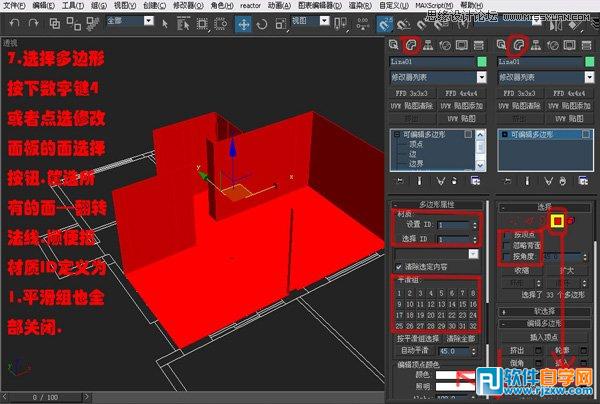Toggle smoothing group 8 button
Image resolution: width=600 pixels, height=404 pixels.
pyautogui.click(x=473, y=293)
